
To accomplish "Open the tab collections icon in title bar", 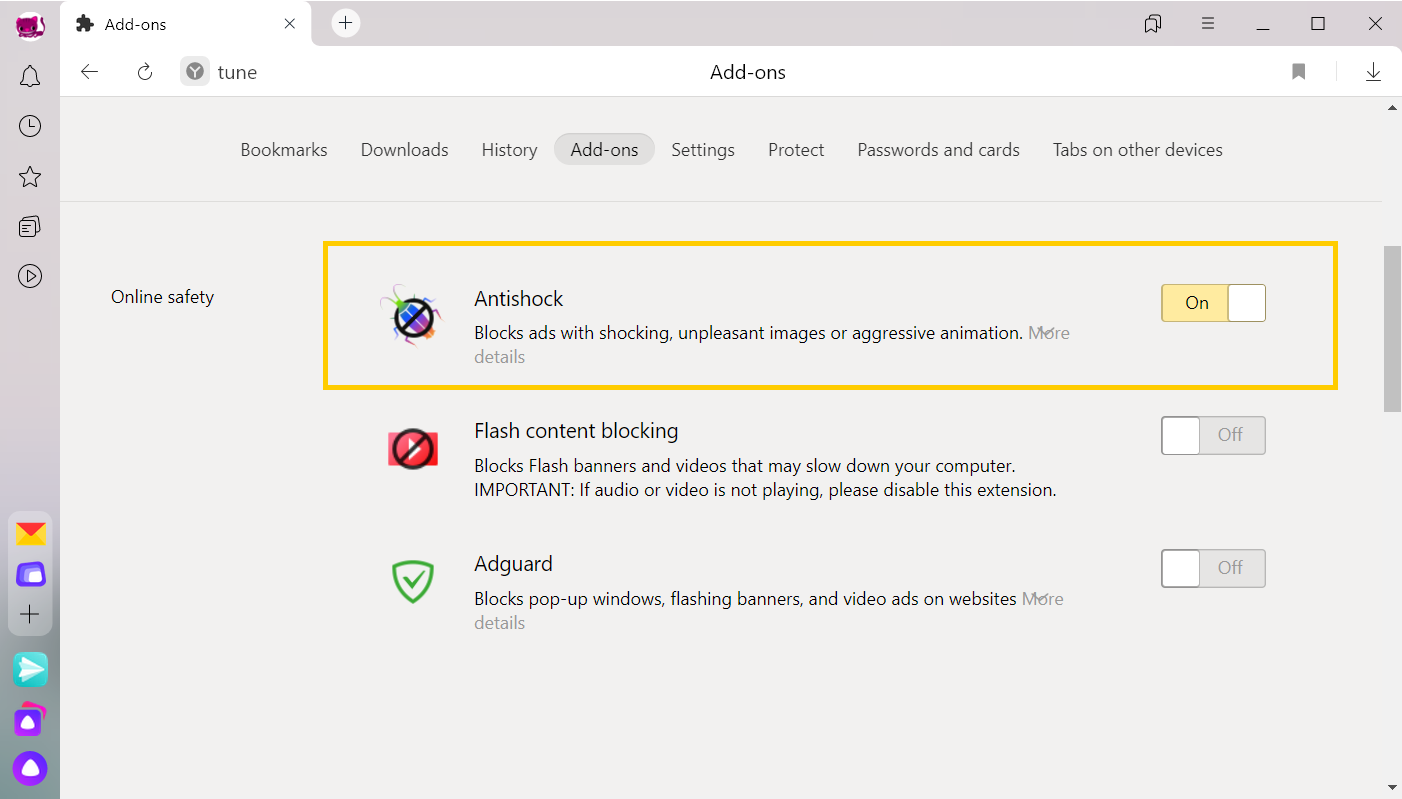I will click(1153, 23).
